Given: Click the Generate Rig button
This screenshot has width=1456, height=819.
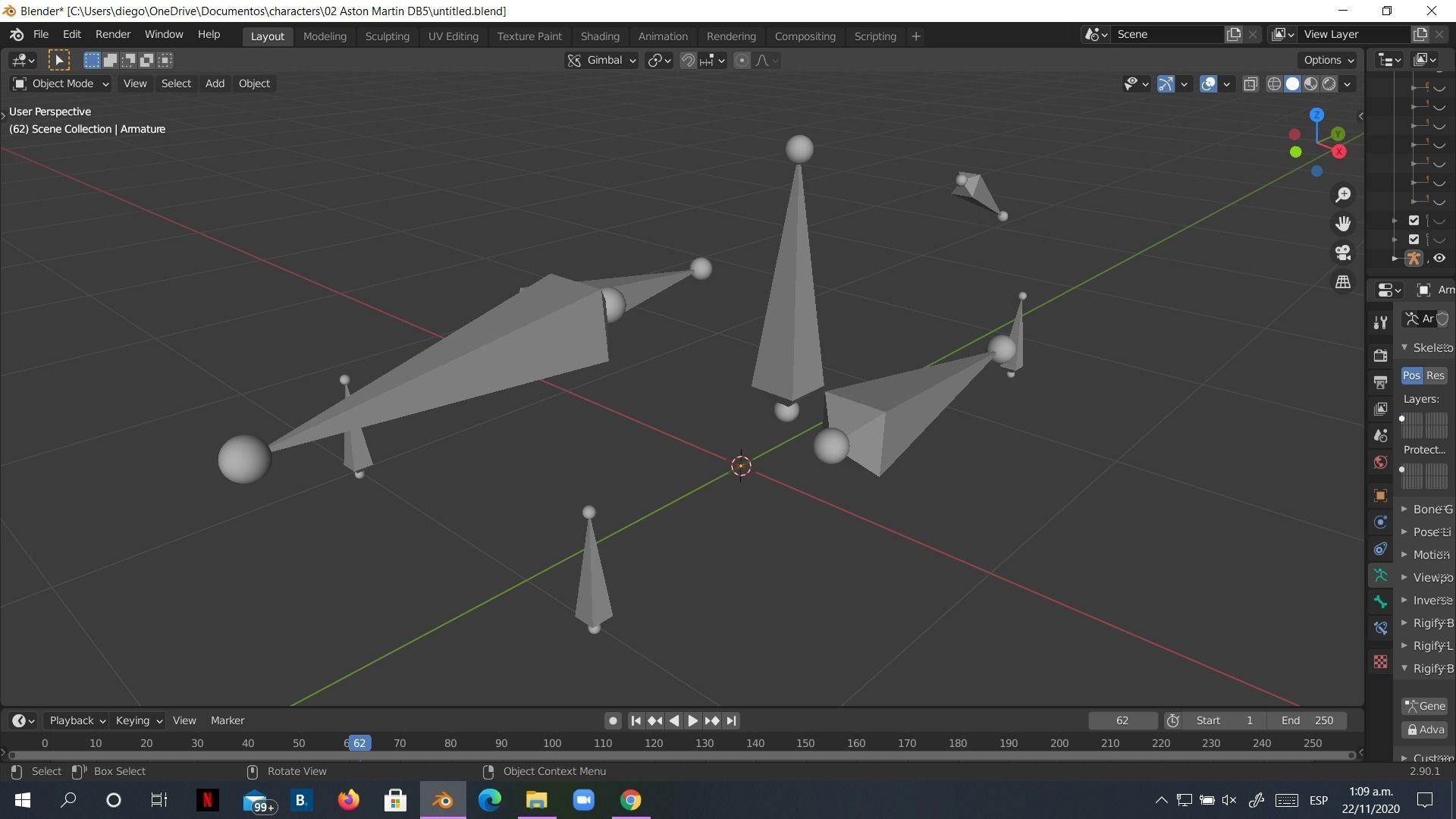Looking at the screenshot, I should (1424, 706).
